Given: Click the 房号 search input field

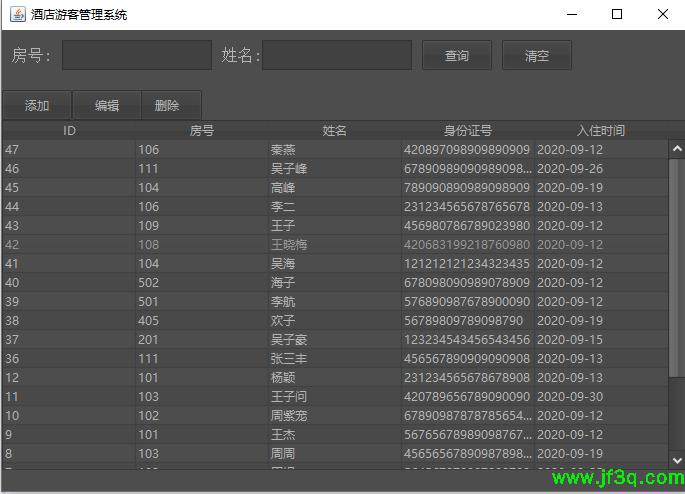Looking at the screenshot, I should pyautogui.click(x=137, y=55).
